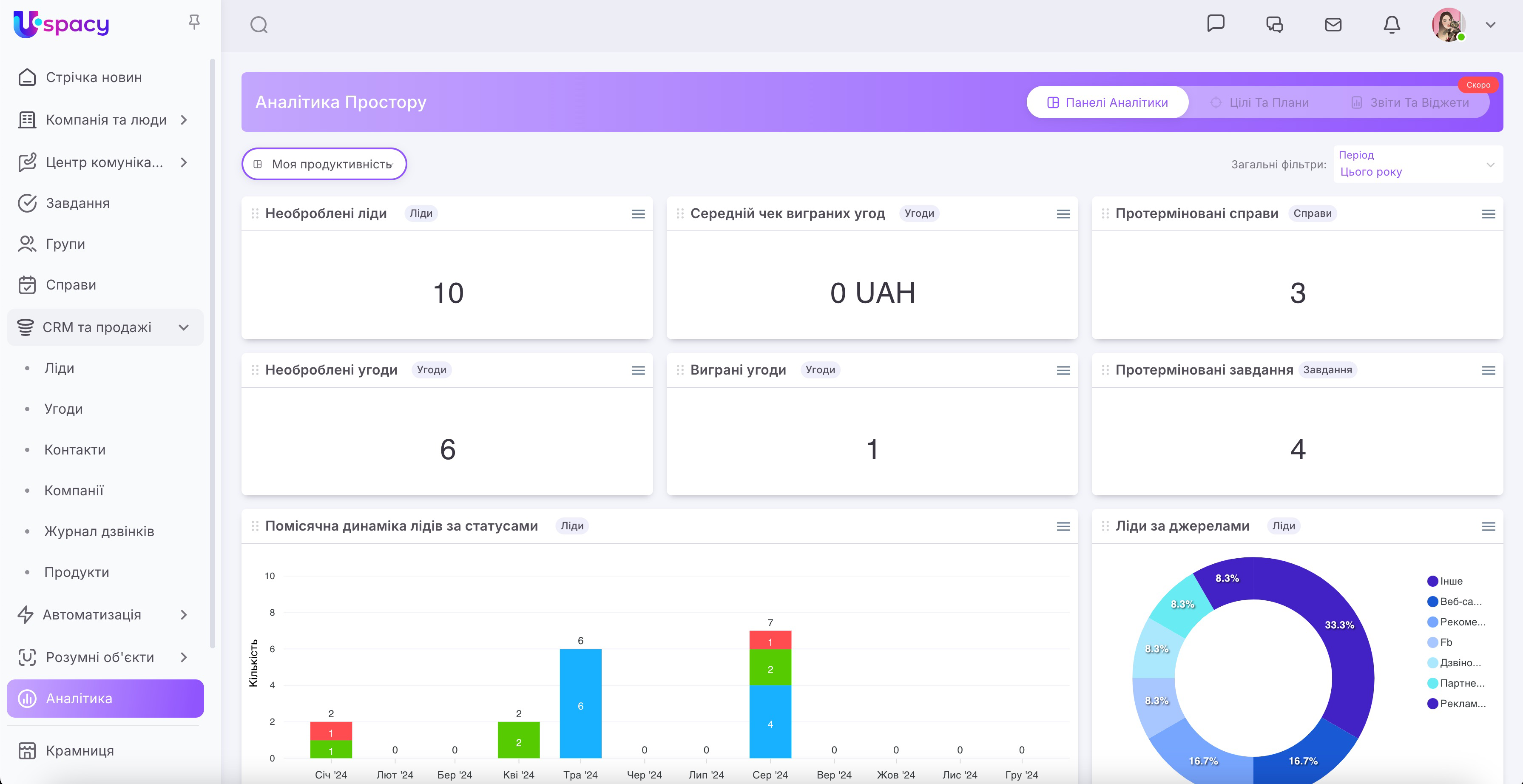Open search with magnifier icon
Screen dimensions: 1523x784
click(x=259, y=25)
